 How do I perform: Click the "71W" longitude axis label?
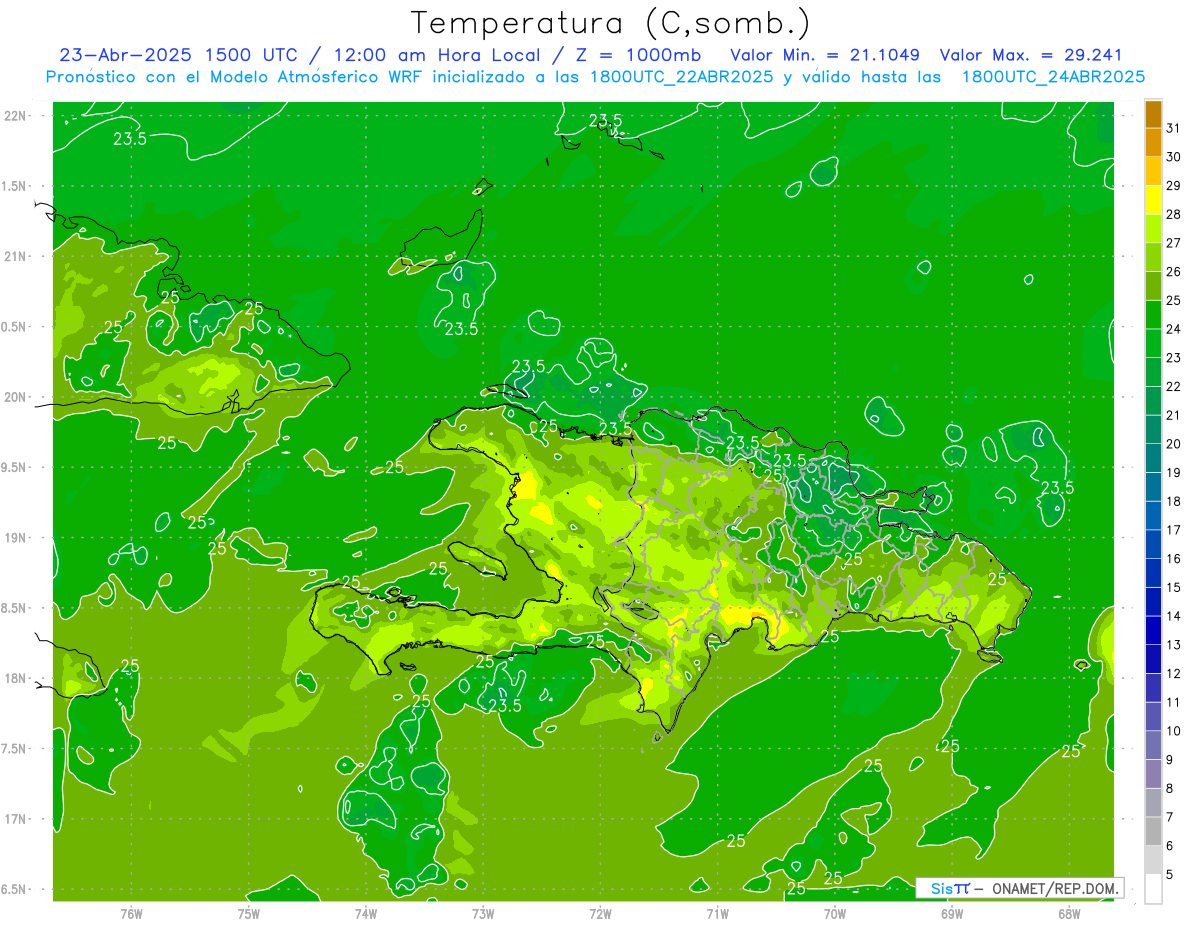(x=717, y=914)
